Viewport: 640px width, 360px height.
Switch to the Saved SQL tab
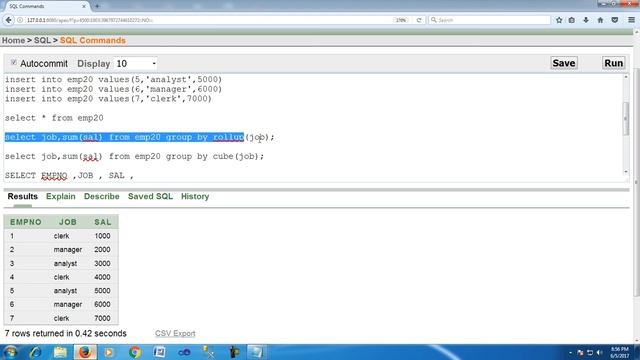(150, 196)
